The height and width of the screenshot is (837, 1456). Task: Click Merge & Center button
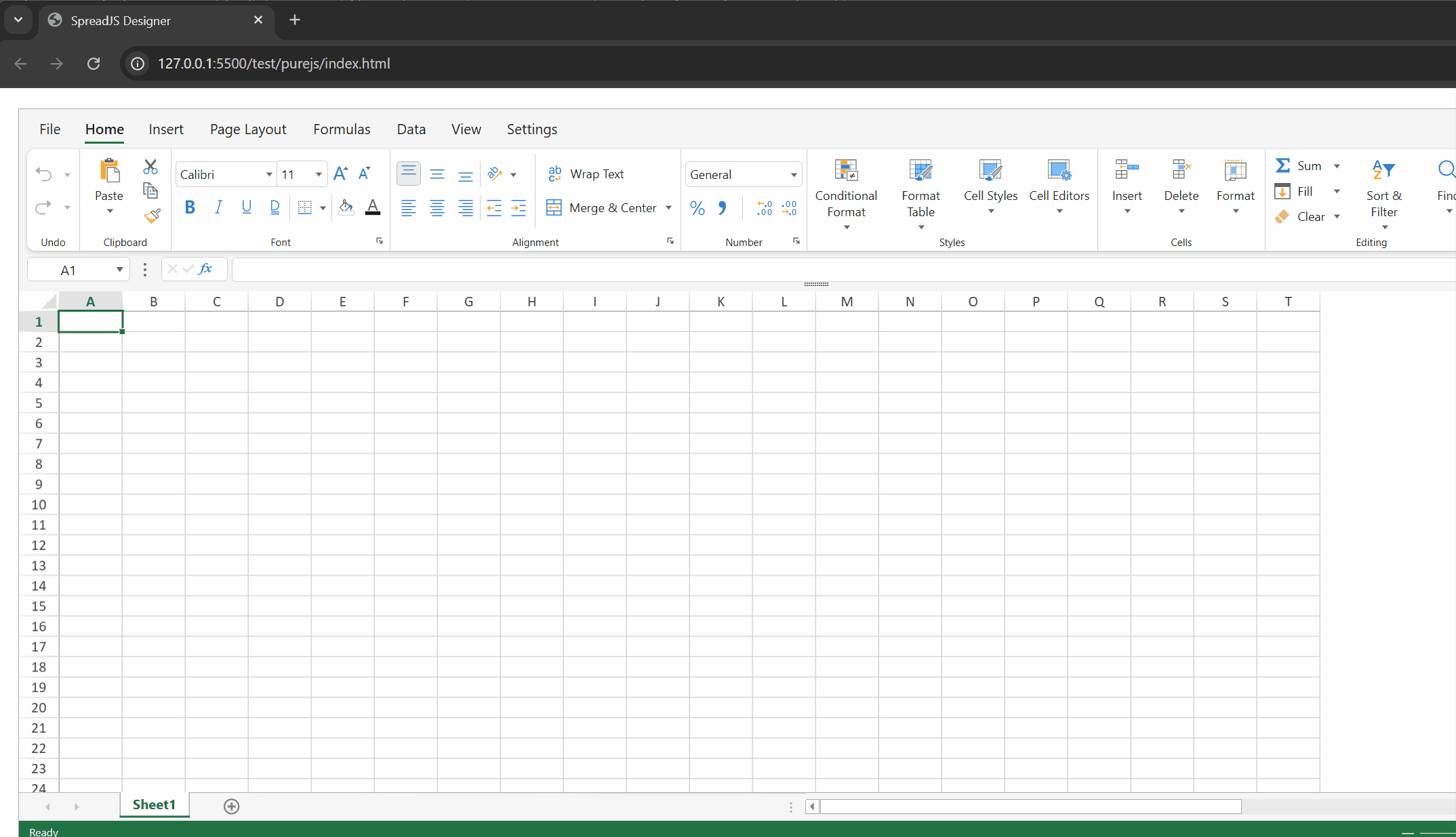tap(601, 208)
